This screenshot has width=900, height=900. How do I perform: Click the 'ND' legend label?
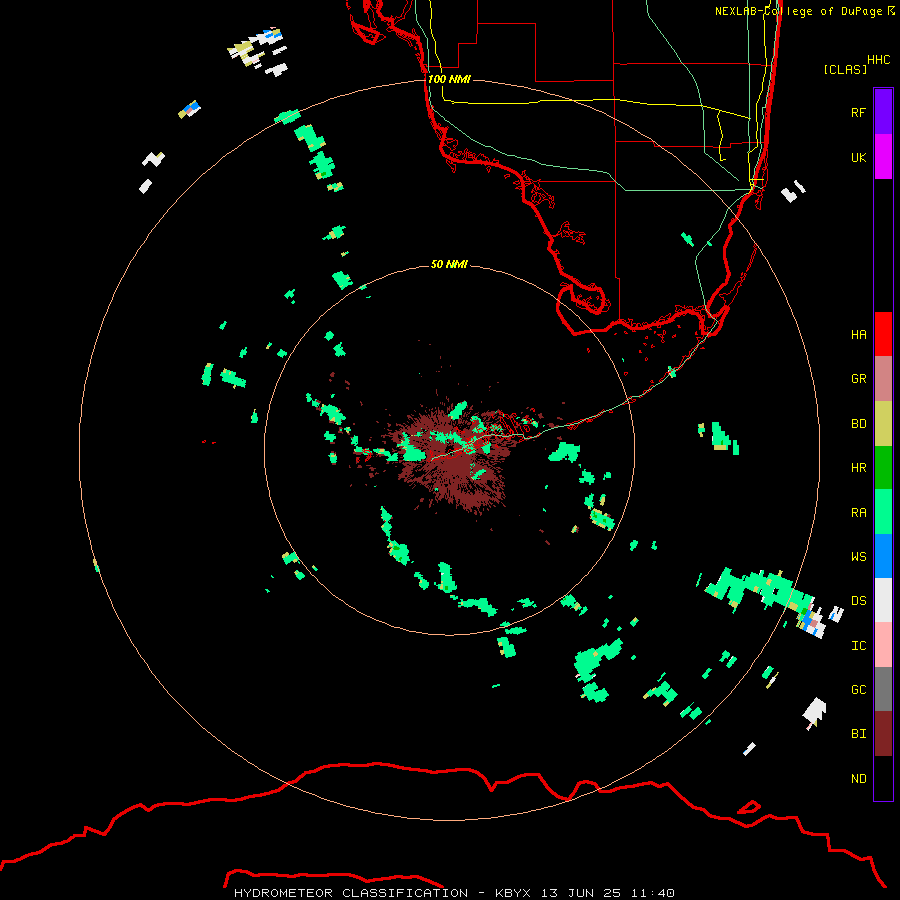pyautogui.click(x=858, y=779)
